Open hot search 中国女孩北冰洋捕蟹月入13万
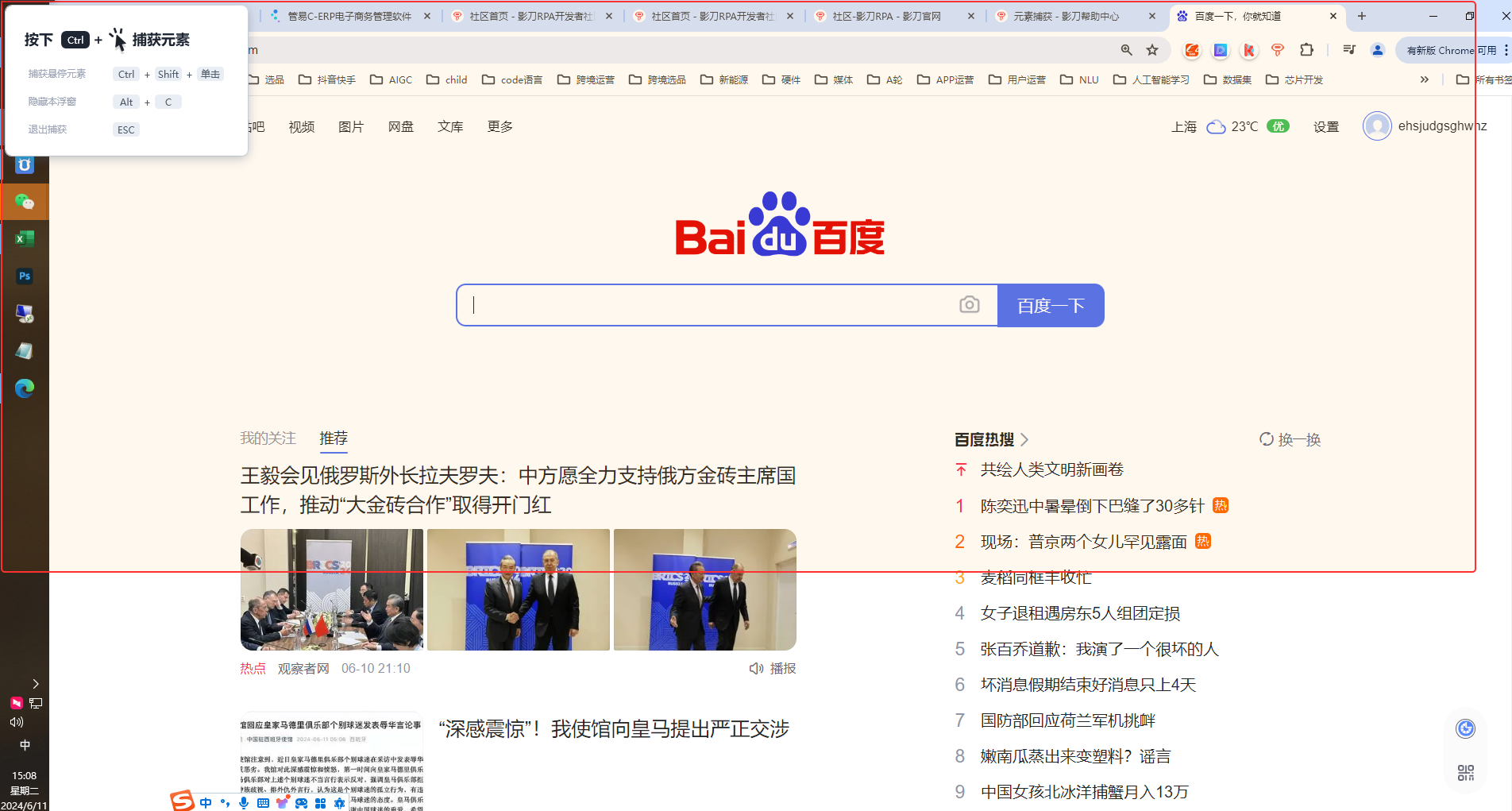1512x811 pixels. click(1085, 792)
